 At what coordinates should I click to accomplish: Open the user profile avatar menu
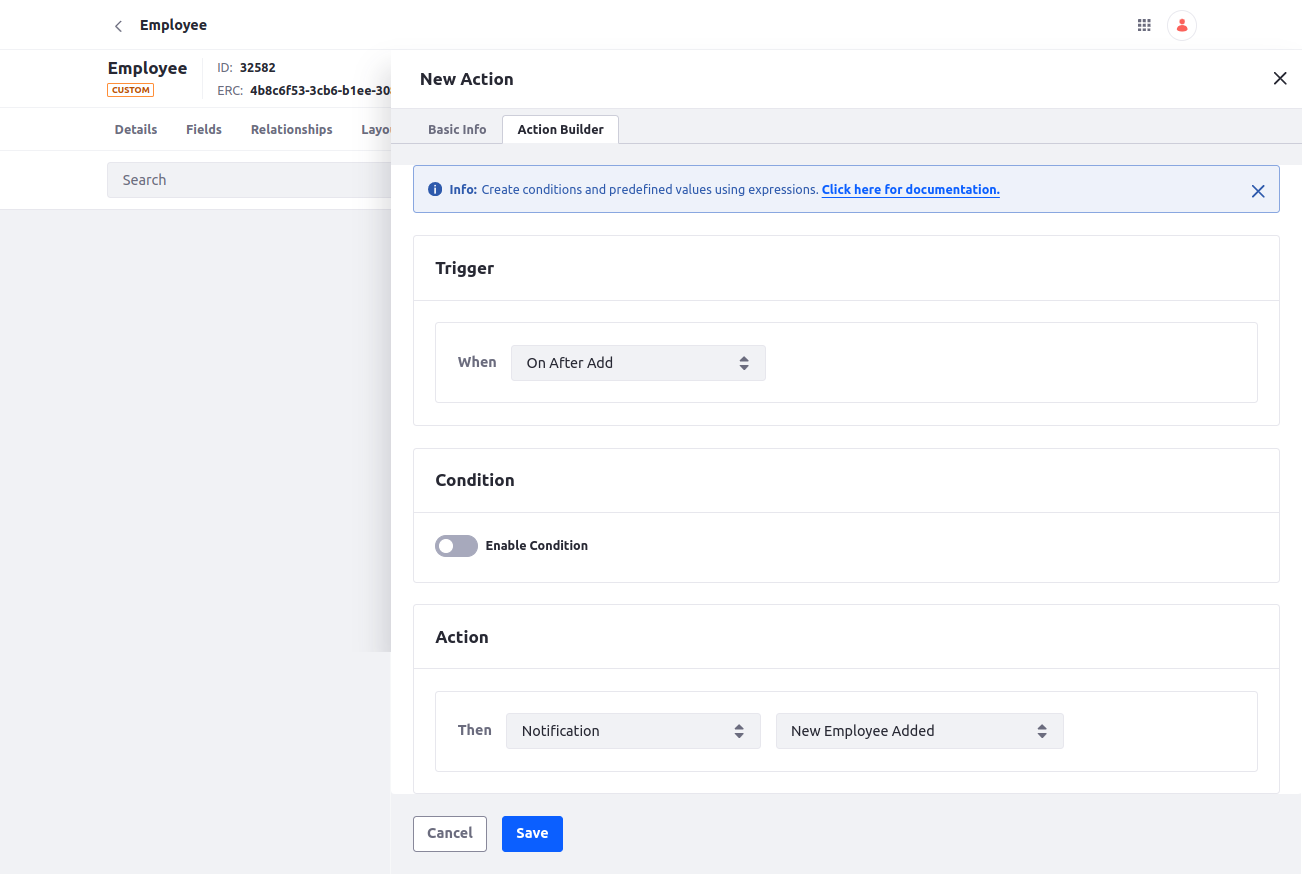1182,26
